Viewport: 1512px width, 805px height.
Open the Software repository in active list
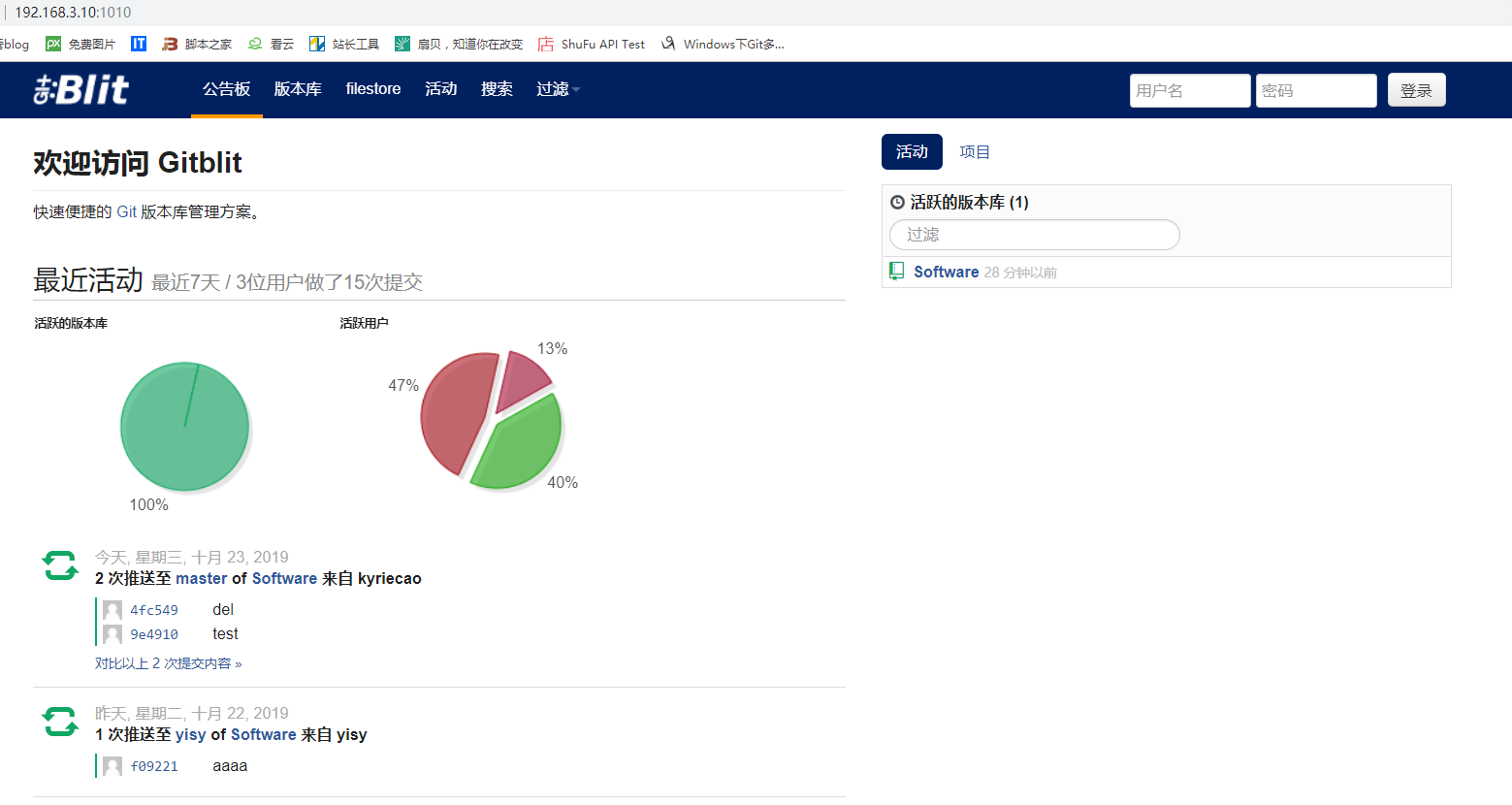tap(946, 273)
